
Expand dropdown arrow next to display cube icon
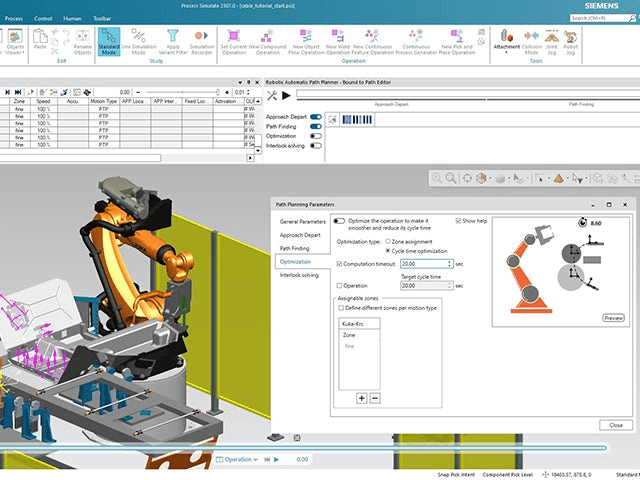pyautogui.click(x=490, y=179)
